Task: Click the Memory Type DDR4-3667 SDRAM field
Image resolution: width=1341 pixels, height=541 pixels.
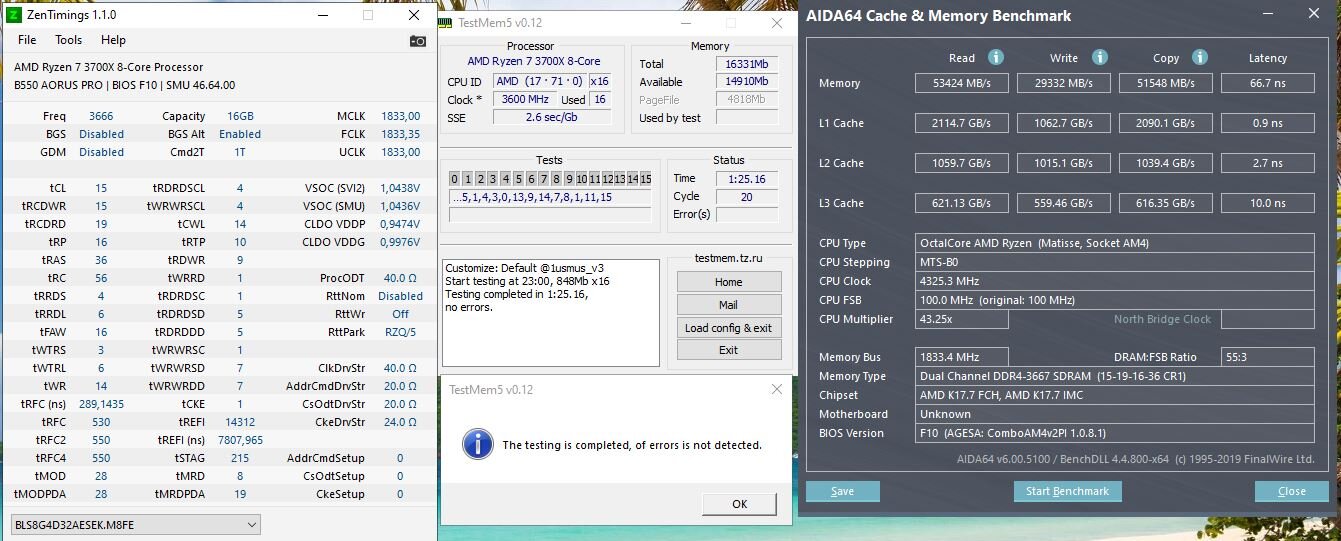Action: point(1115,376)
